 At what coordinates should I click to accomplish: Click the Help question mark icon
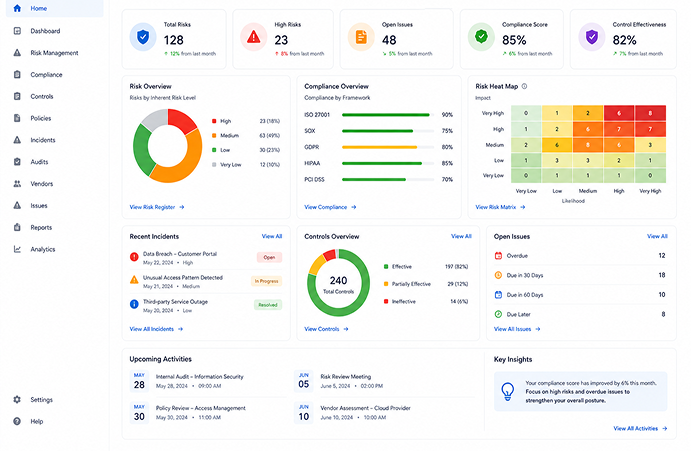[x=17, y=421]
